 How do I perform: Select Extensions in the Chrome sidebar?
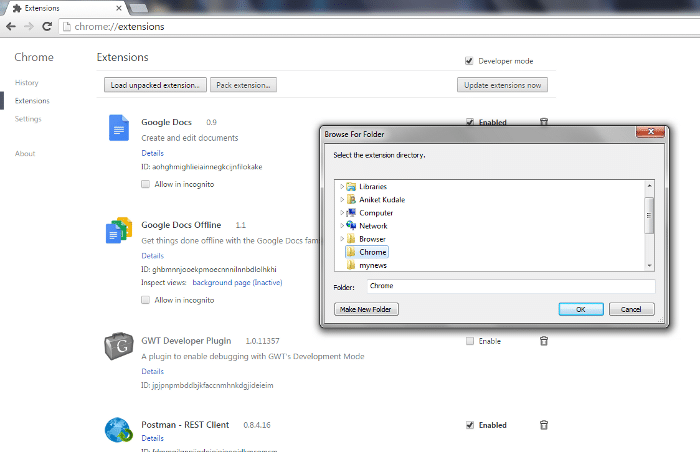pyautogui.click(x=32, y=101)
